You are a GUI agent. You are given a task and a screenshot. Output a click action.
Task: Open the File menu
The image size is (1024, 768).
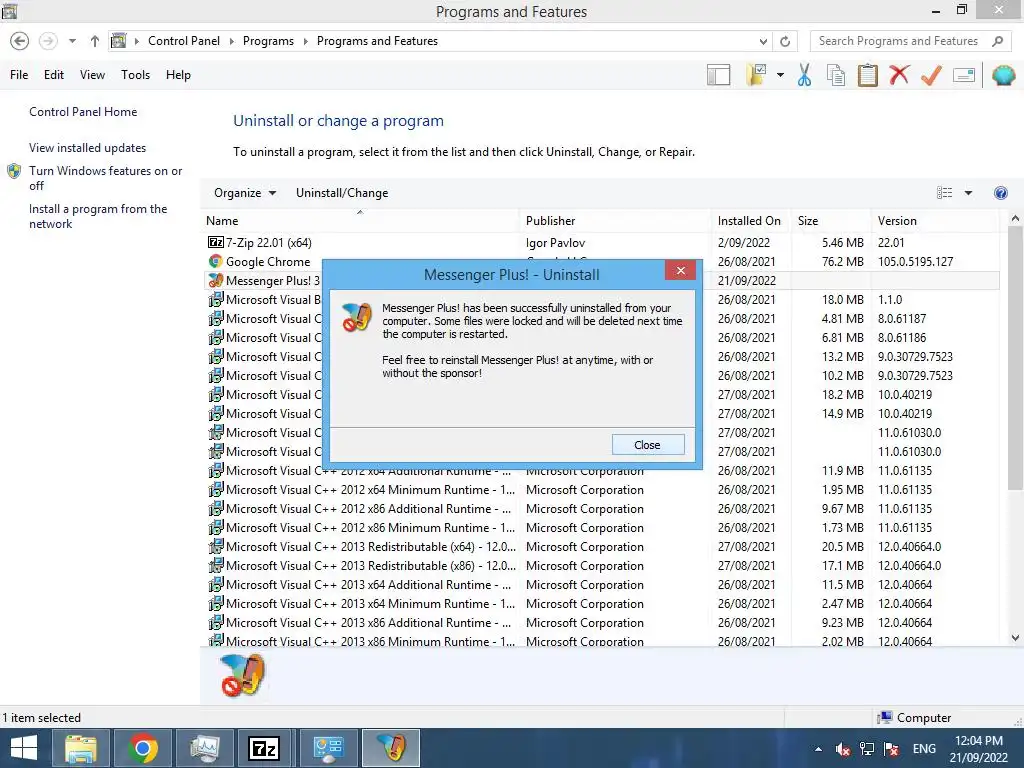coord(19,75)
